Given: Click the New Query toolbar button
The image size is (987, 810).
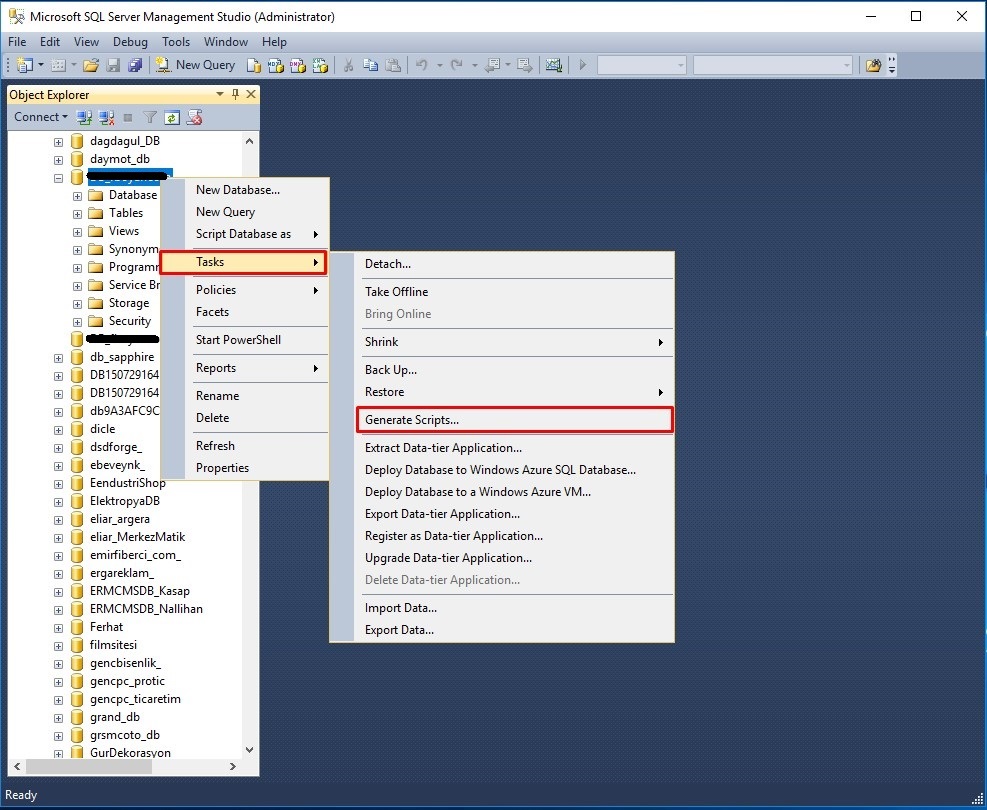Looking at the screenshot, I should tap(195, 65).
